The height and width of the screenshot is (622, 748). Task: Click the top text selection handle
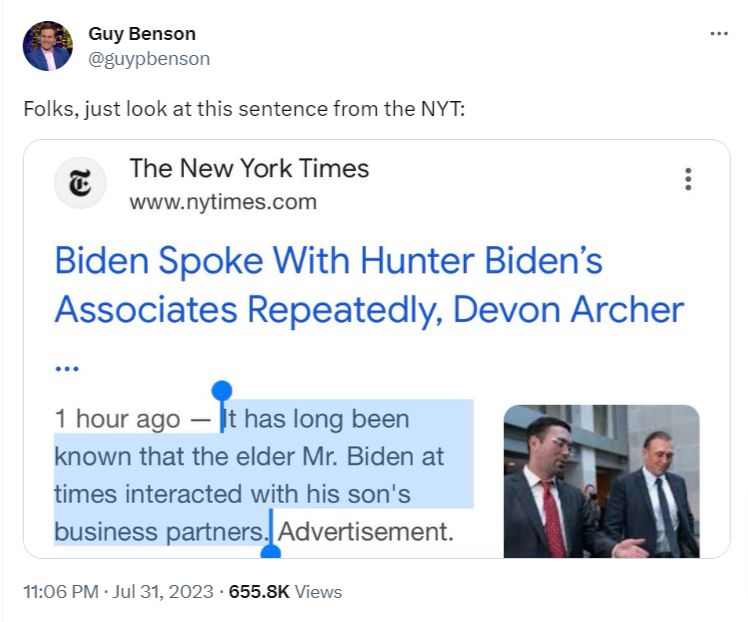coord(222,392)
